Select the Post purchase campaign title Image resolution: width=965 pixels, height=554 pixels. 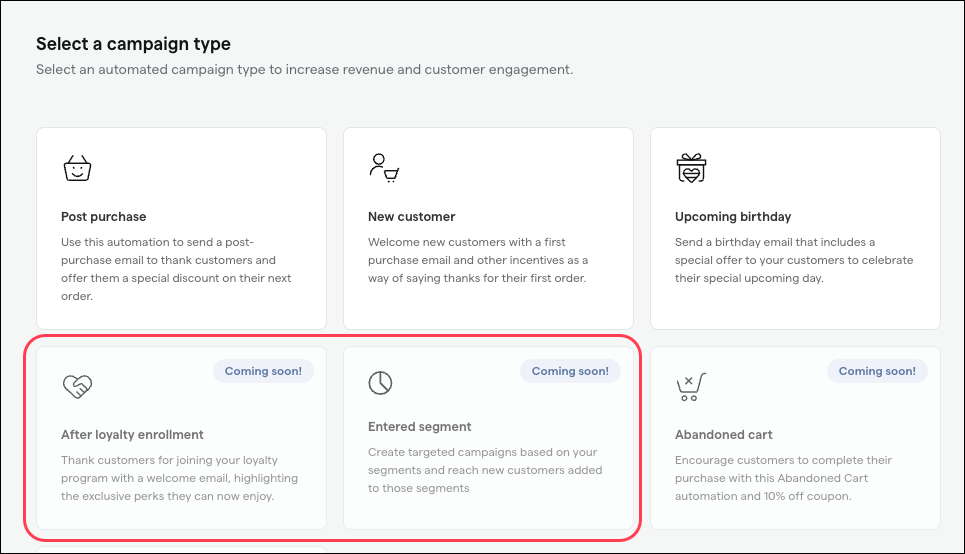103,217
